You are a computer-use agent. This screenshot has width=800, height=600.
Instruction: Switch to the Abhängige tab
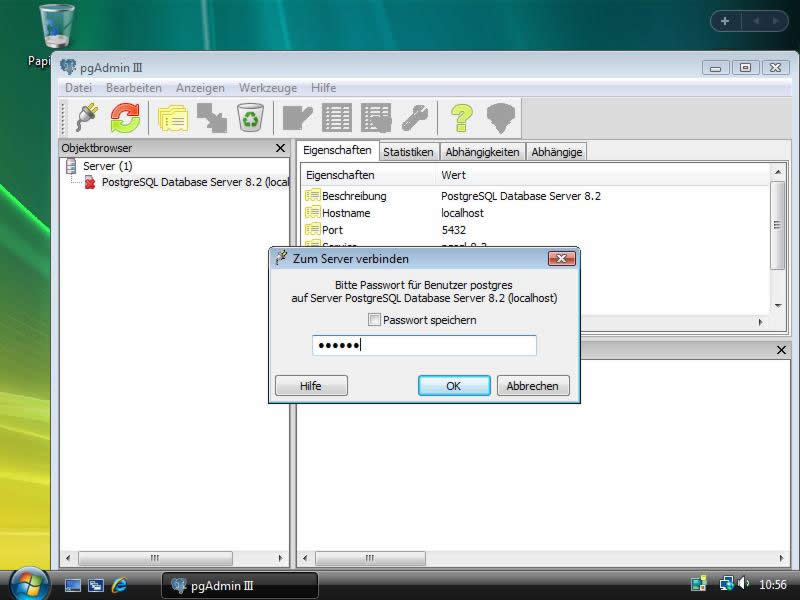(557, 152)
